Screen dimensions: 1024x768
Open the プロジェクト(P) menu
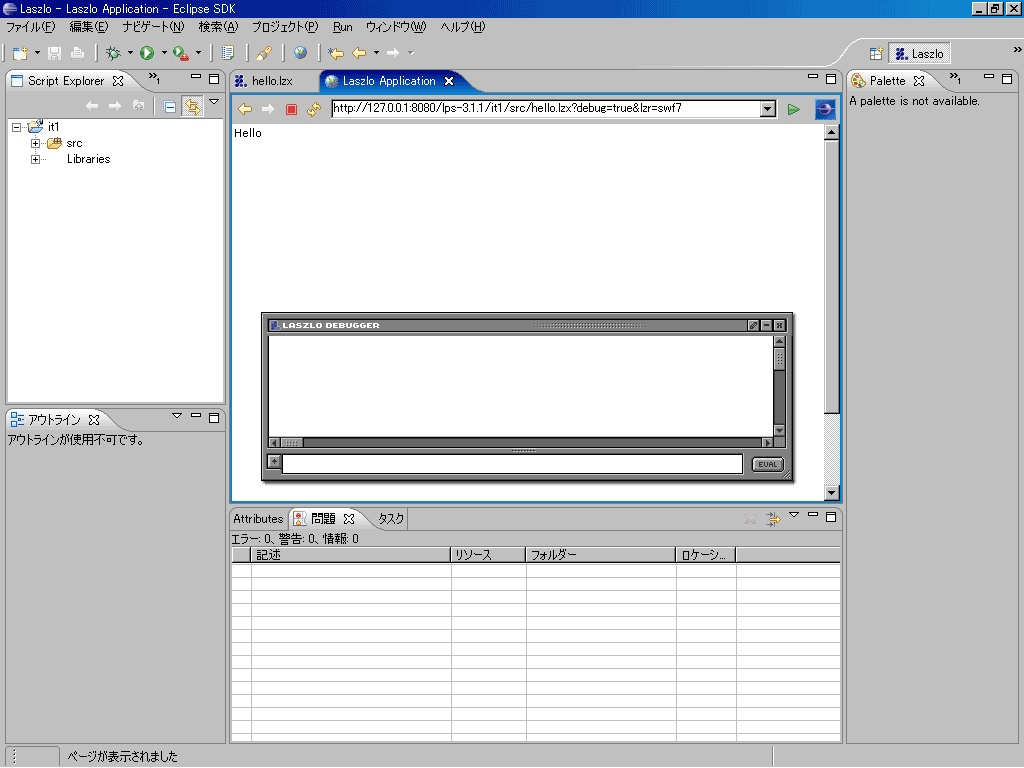285,27
